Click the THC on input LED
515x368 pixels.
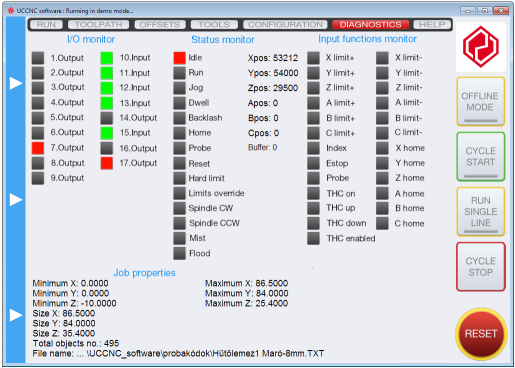pyautogui.click(x=313, y=193)
